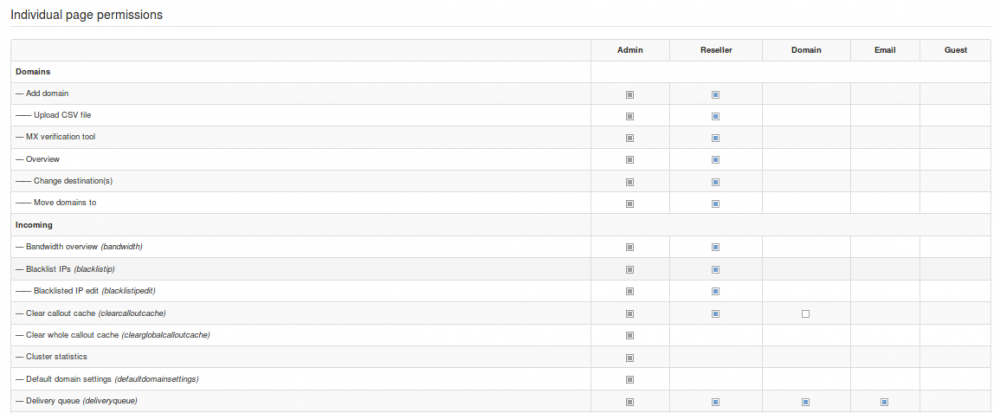The height and width of the screenshot is (413, 1000).
Task: Toggle Reseller checkbox for Add domain
Action: 716,95
